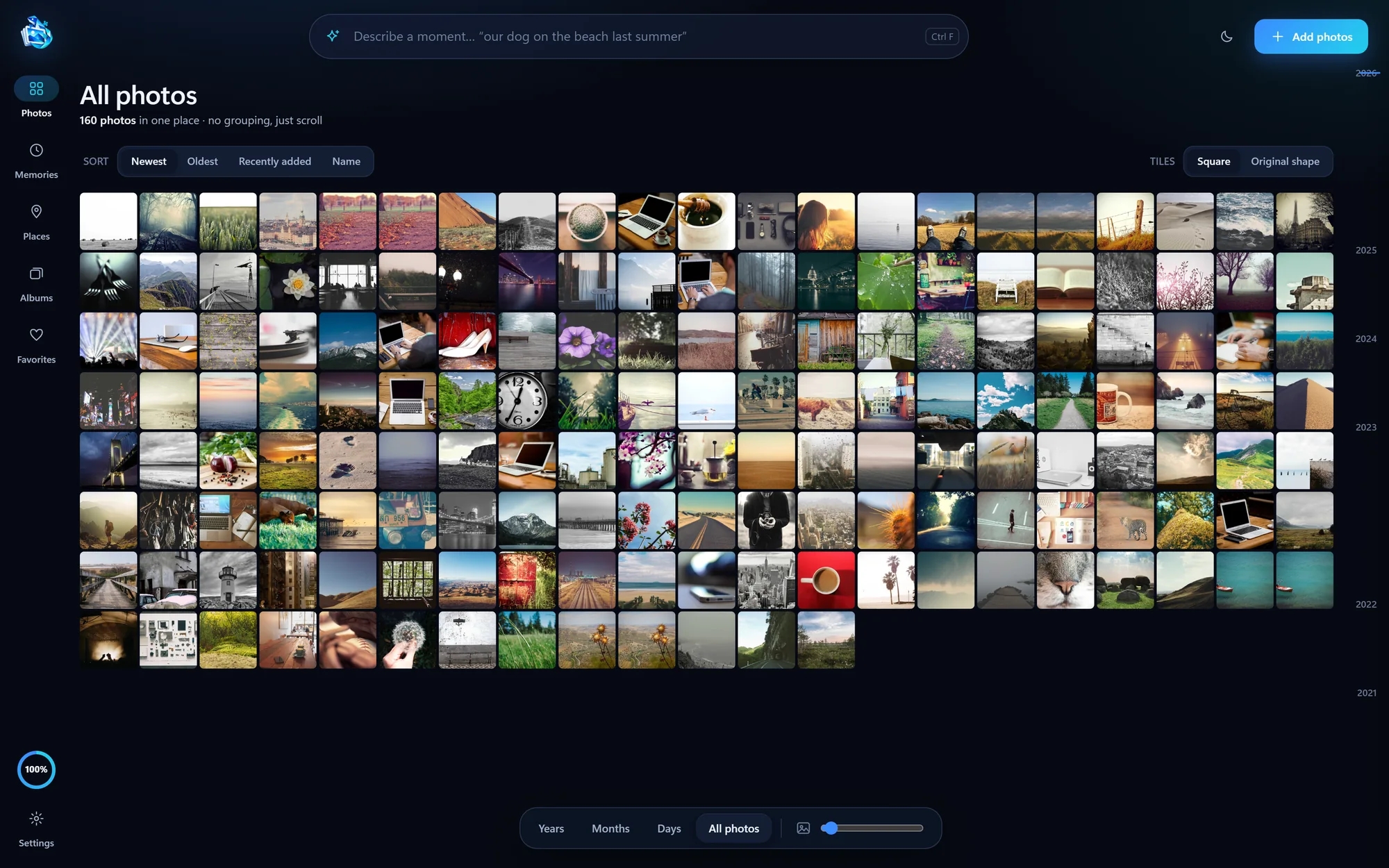Sort photos by Oldest
1389x868 pixels.
click(x=202, y=161)
